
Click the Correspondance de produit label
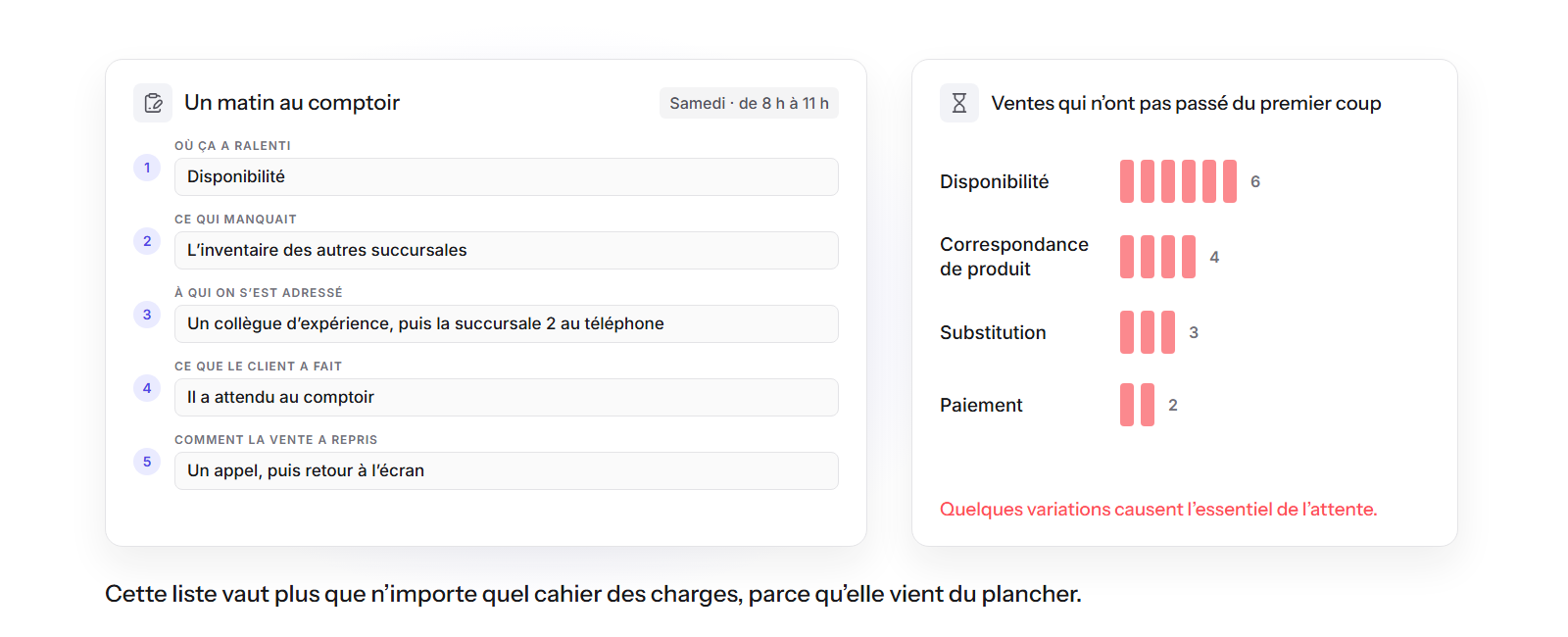(1014, 257)
